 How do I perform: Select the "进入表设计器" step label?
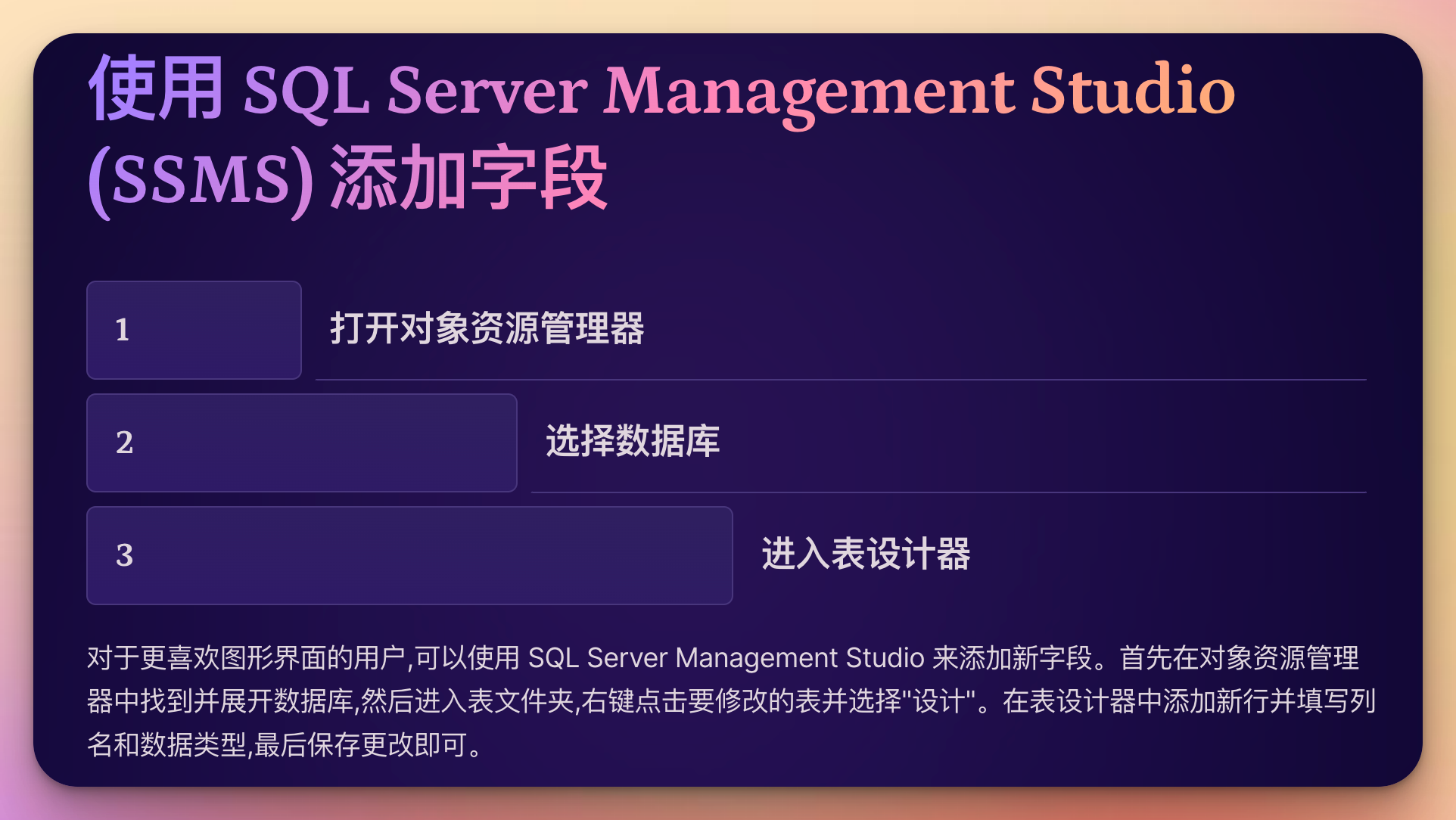pos(866,554)
